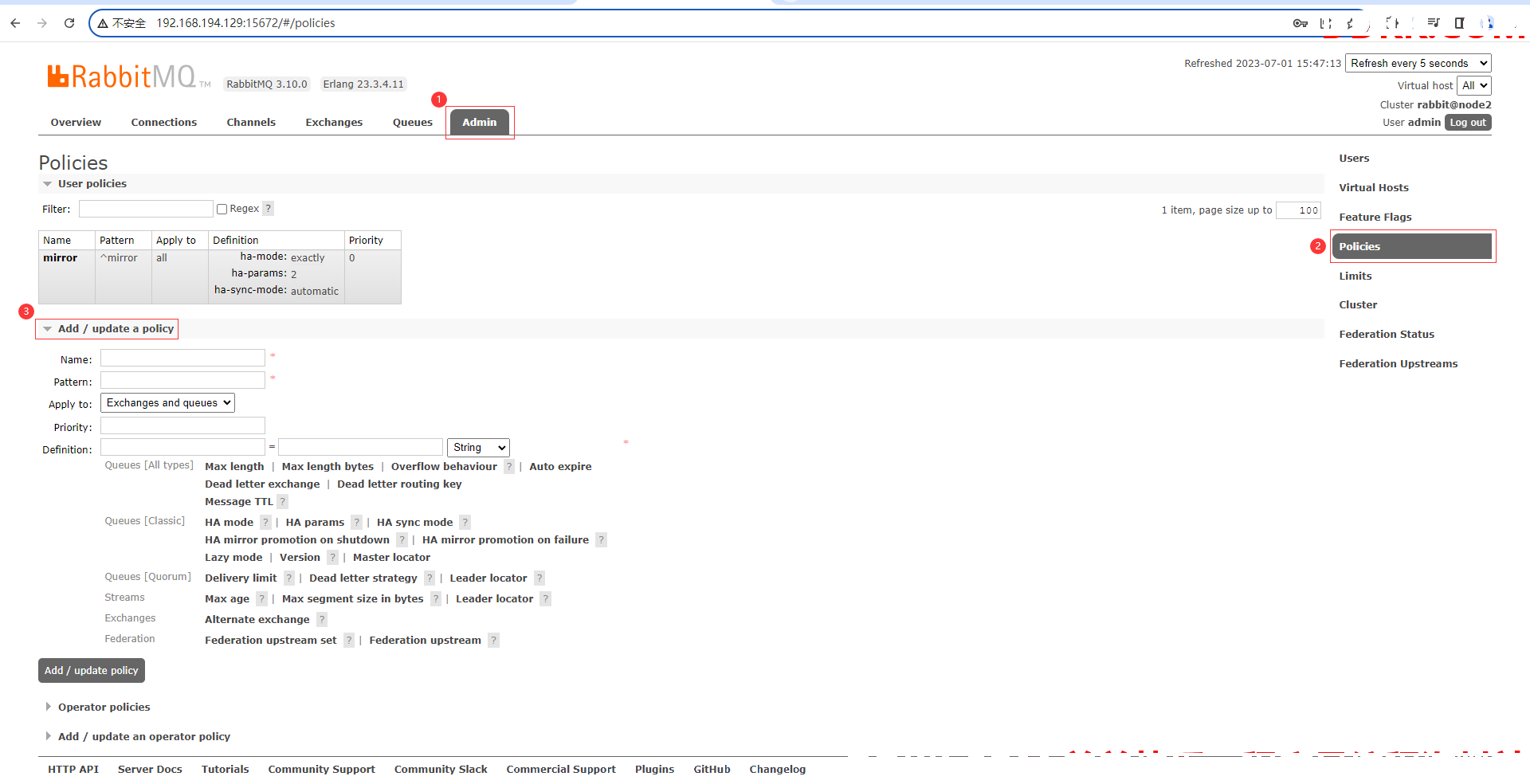This screenshot has width=1530, height=784.
Task: Focus the Pattern input field
Action: [182, 381]
